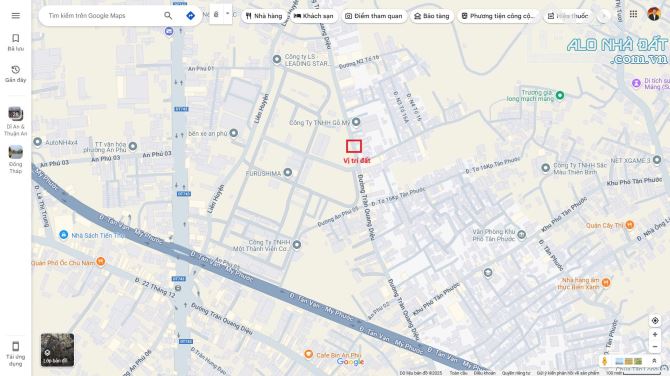Open the Lớp bản đồ layers thumbnail

(57, 350)
